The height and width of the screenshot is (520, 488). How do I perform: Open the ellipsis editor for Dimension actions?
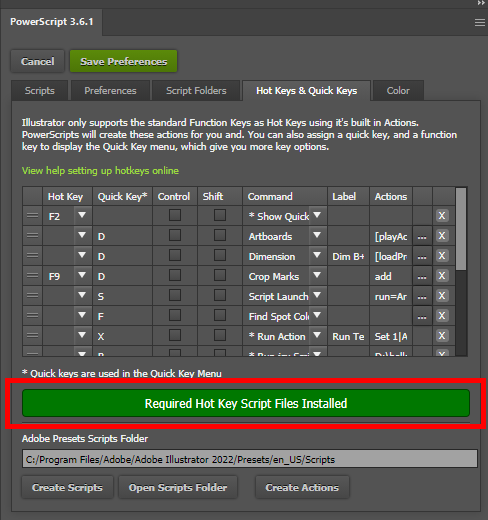click(422, 256)
